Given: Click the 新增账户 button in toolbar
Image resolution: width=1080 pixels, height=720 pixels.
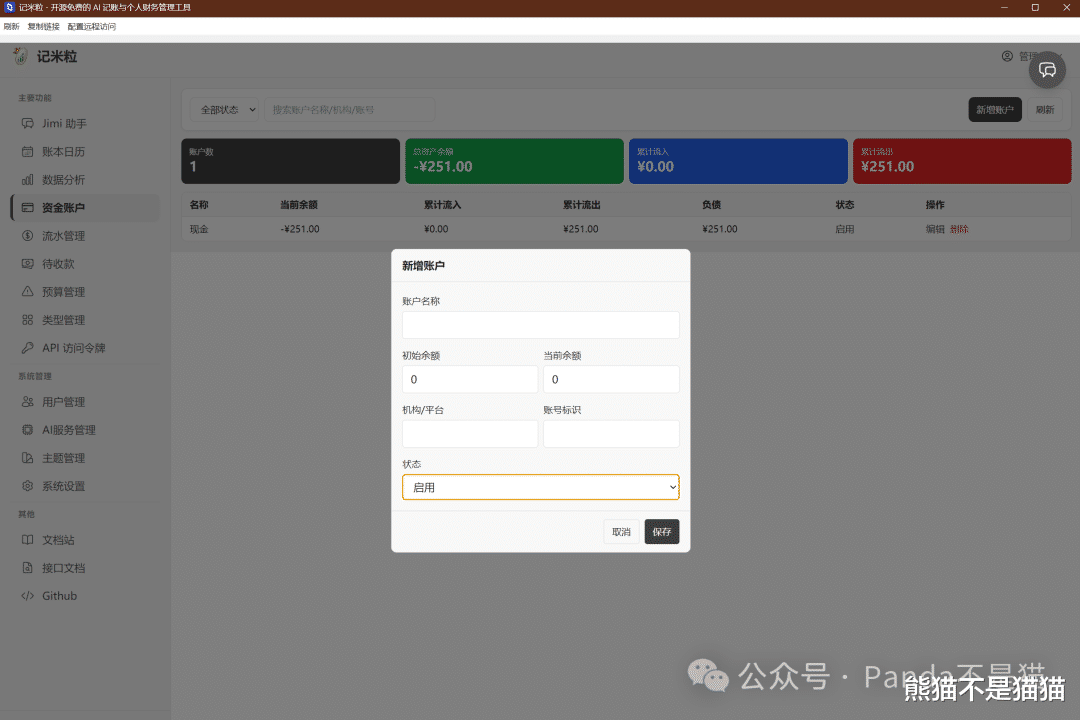Looking at the screenshot, I should 995,110.
